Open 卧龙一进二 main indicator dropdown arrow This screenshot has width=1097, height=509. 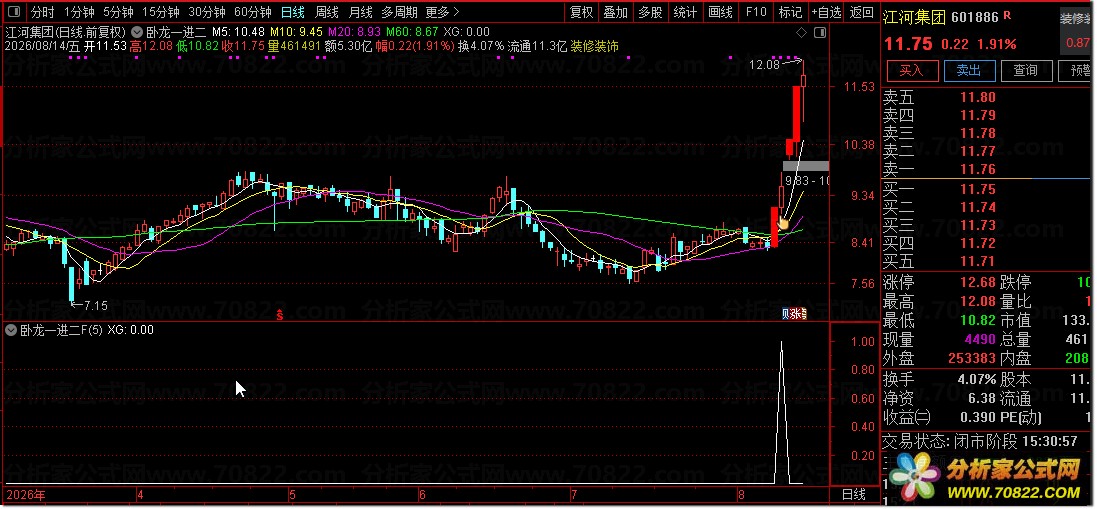coord(139,31)
